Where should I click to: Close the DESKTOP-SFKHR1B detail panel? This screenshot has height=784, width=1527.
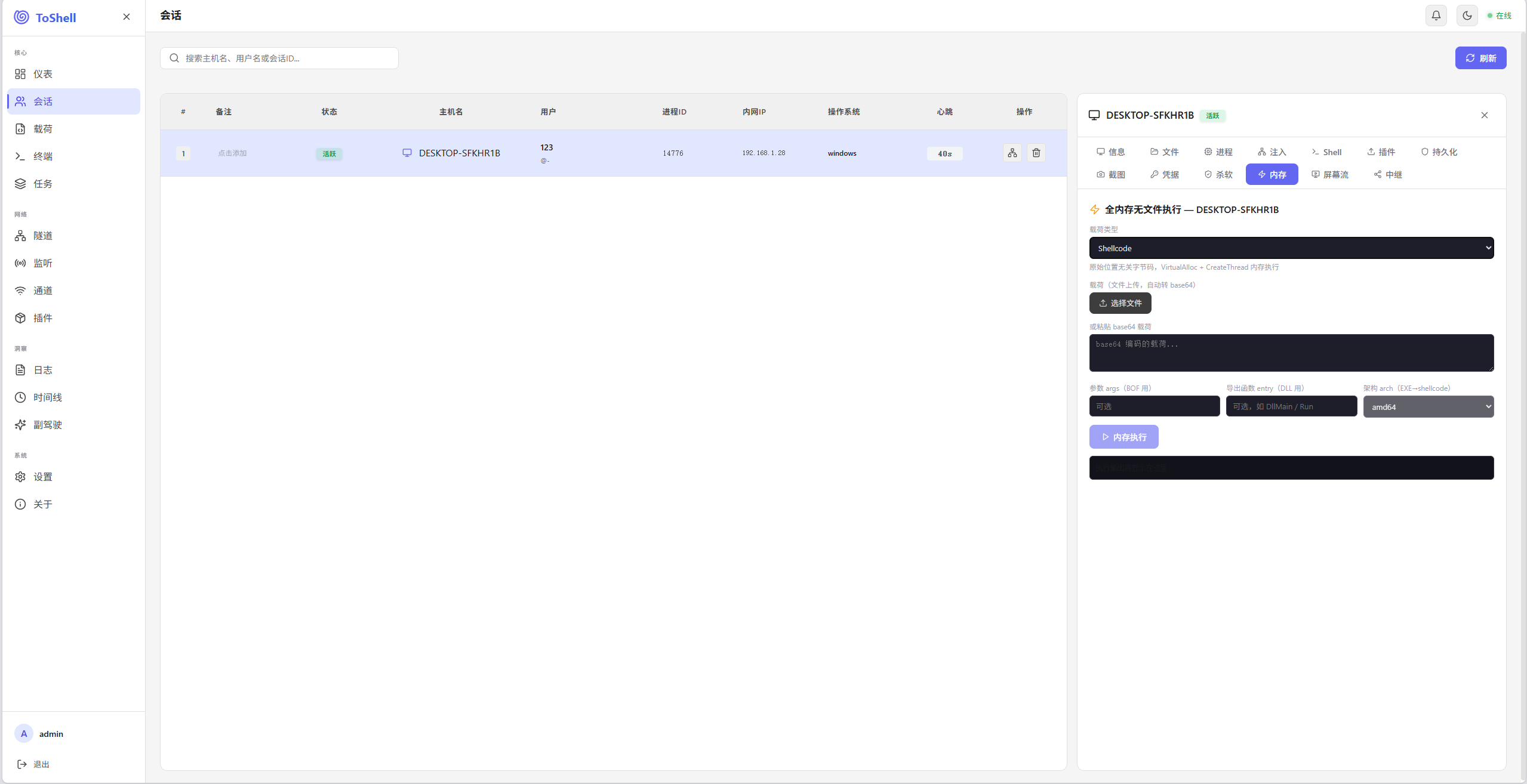[1485, 115]
